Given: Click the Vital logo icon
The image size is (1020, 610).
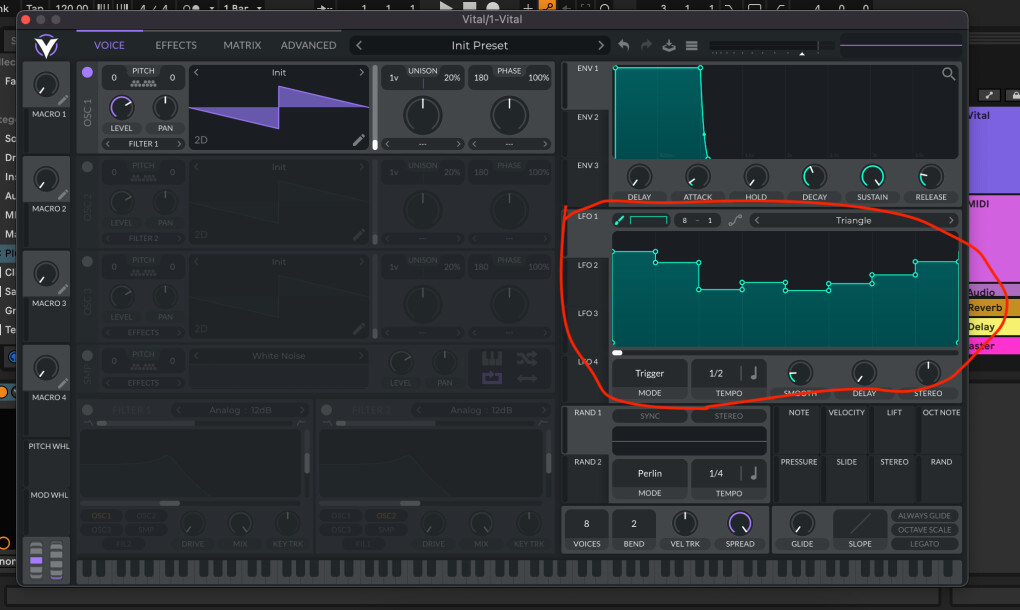Looking at the screenshot, I should click(46, 46).
